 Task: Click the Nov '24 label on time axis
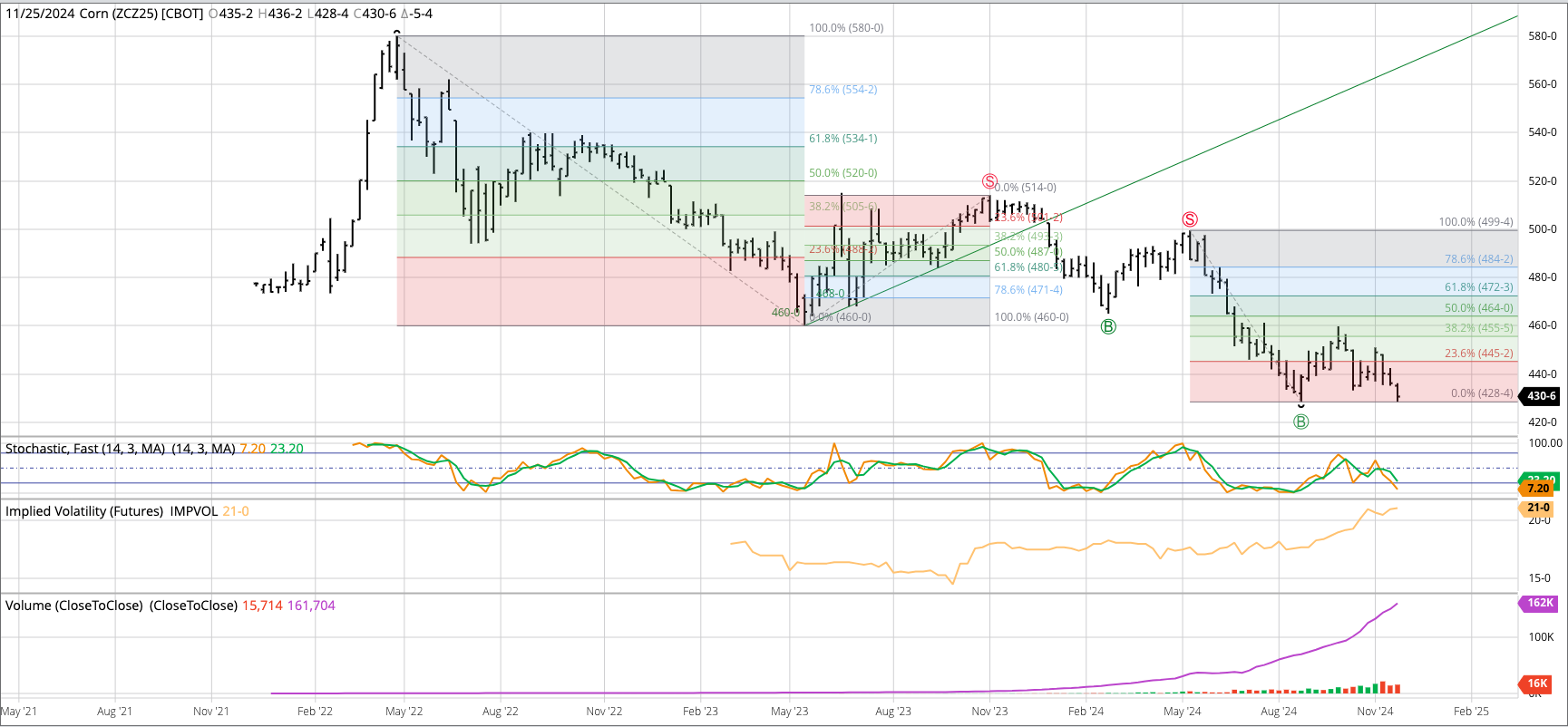tap(1375, 712)
